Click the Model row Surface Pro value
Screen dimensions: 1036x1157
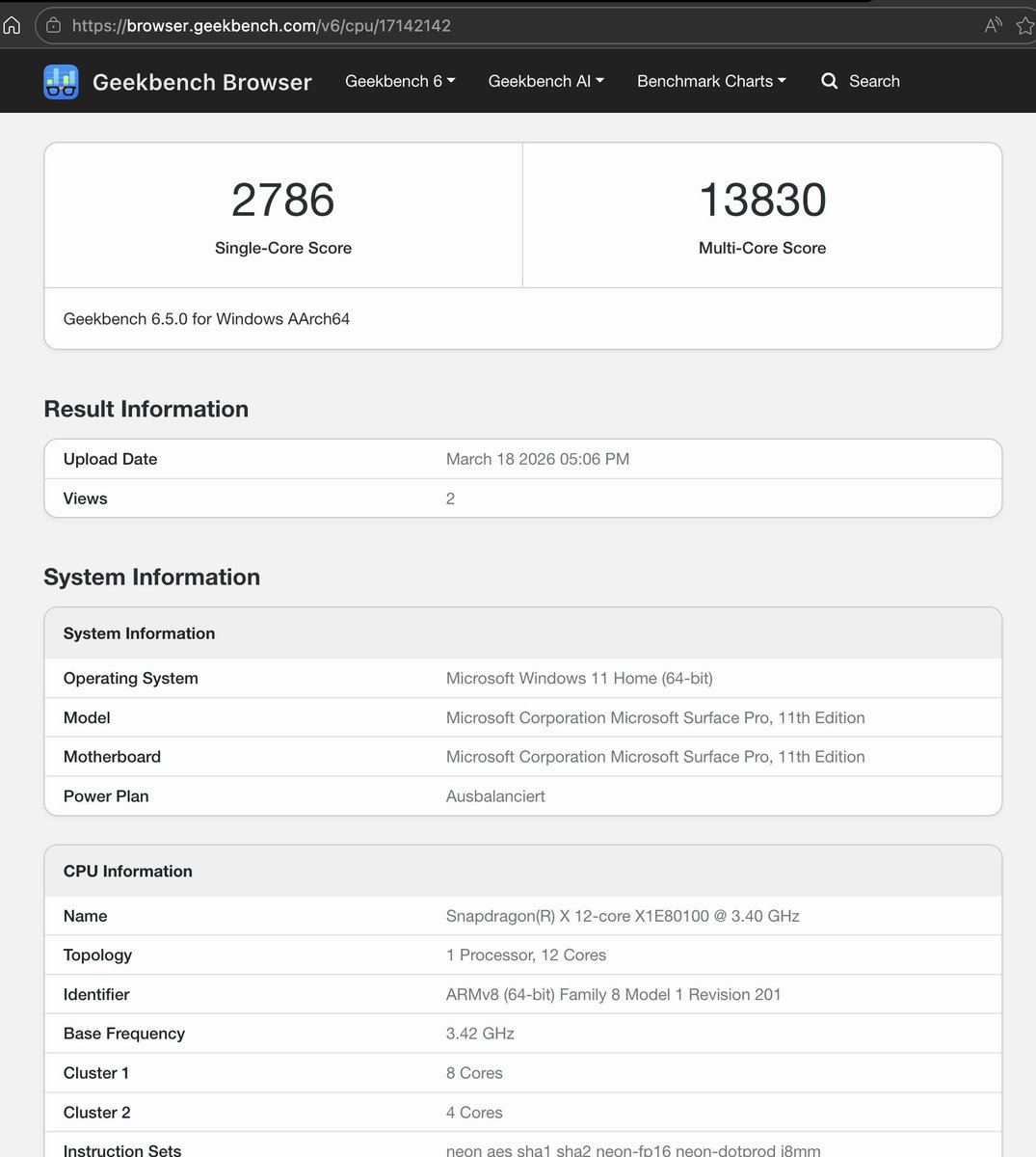pos(655,717)
